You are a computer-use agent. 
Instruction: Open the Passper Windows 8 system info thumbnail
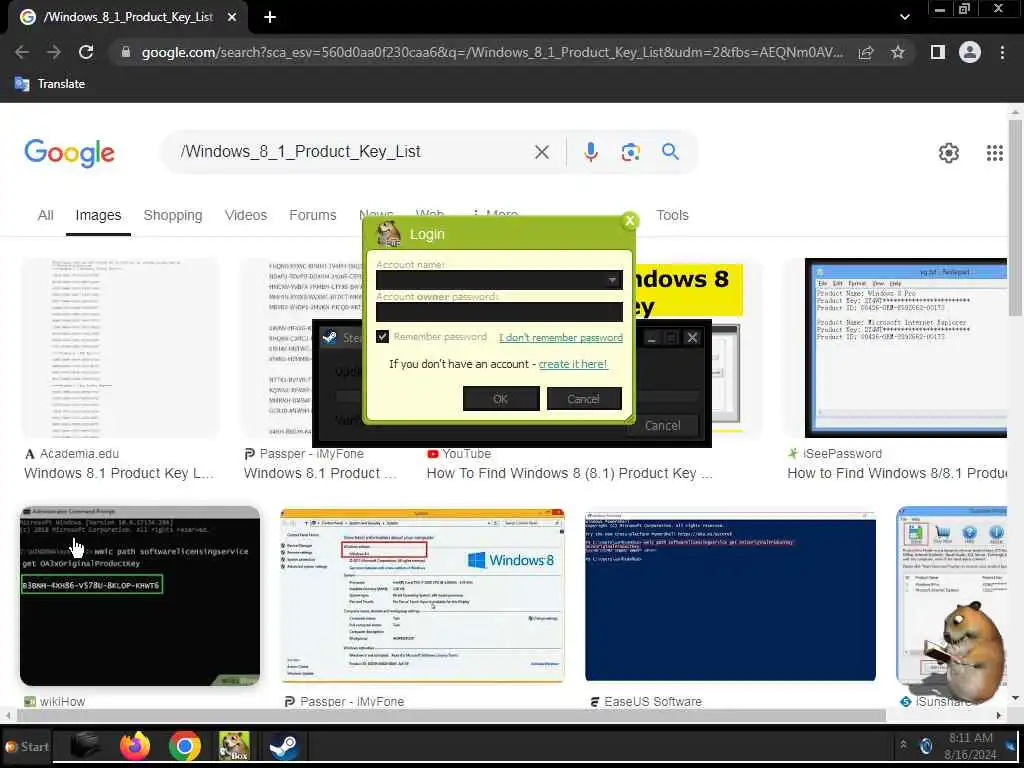point(423,596)
